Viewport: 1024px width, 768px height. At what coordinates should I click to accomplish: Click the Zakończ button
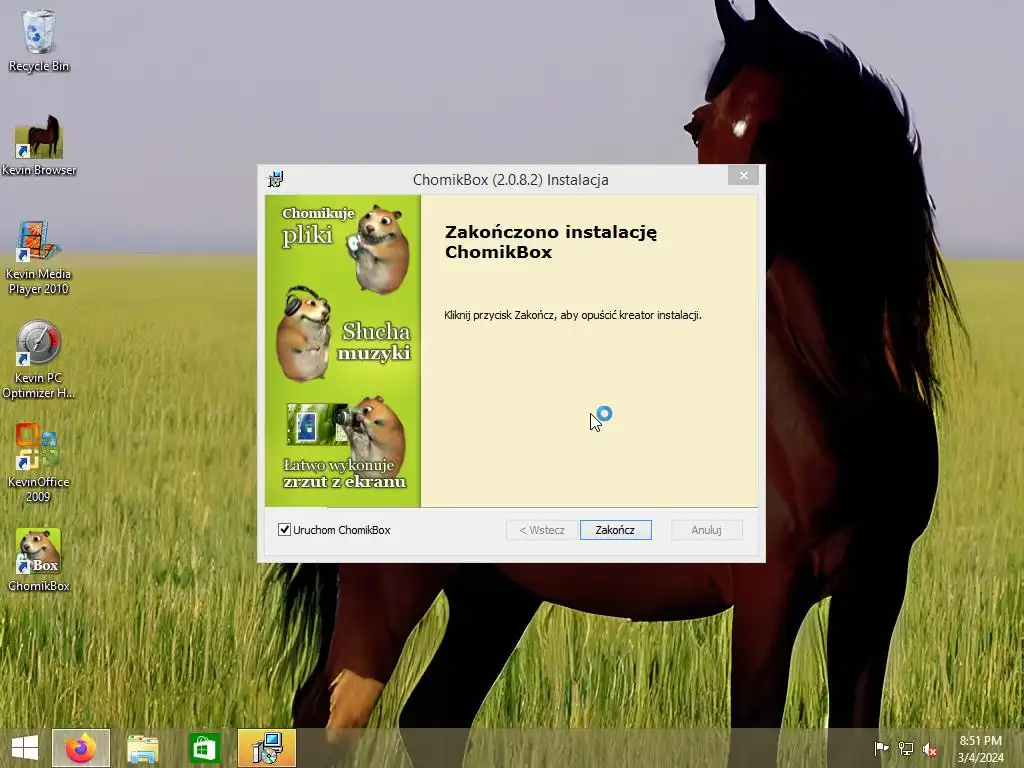pos(615,530)
